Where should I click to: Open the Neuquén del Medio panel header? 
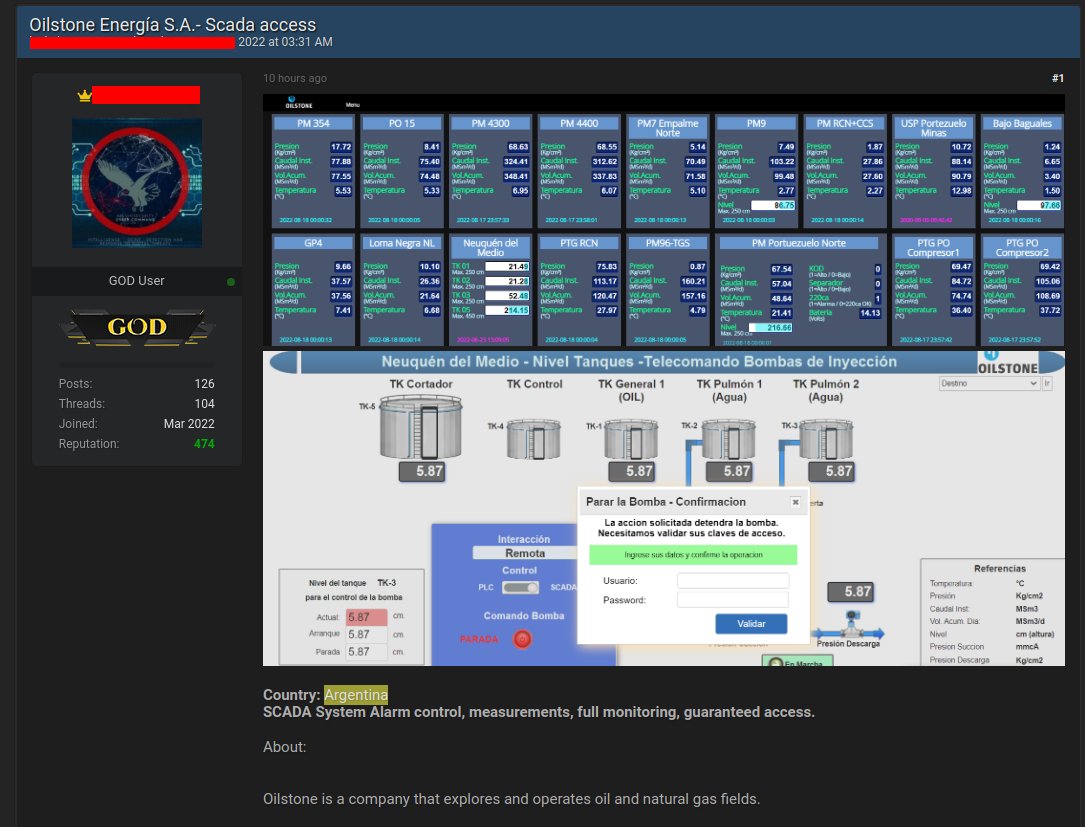pos(490,247)
